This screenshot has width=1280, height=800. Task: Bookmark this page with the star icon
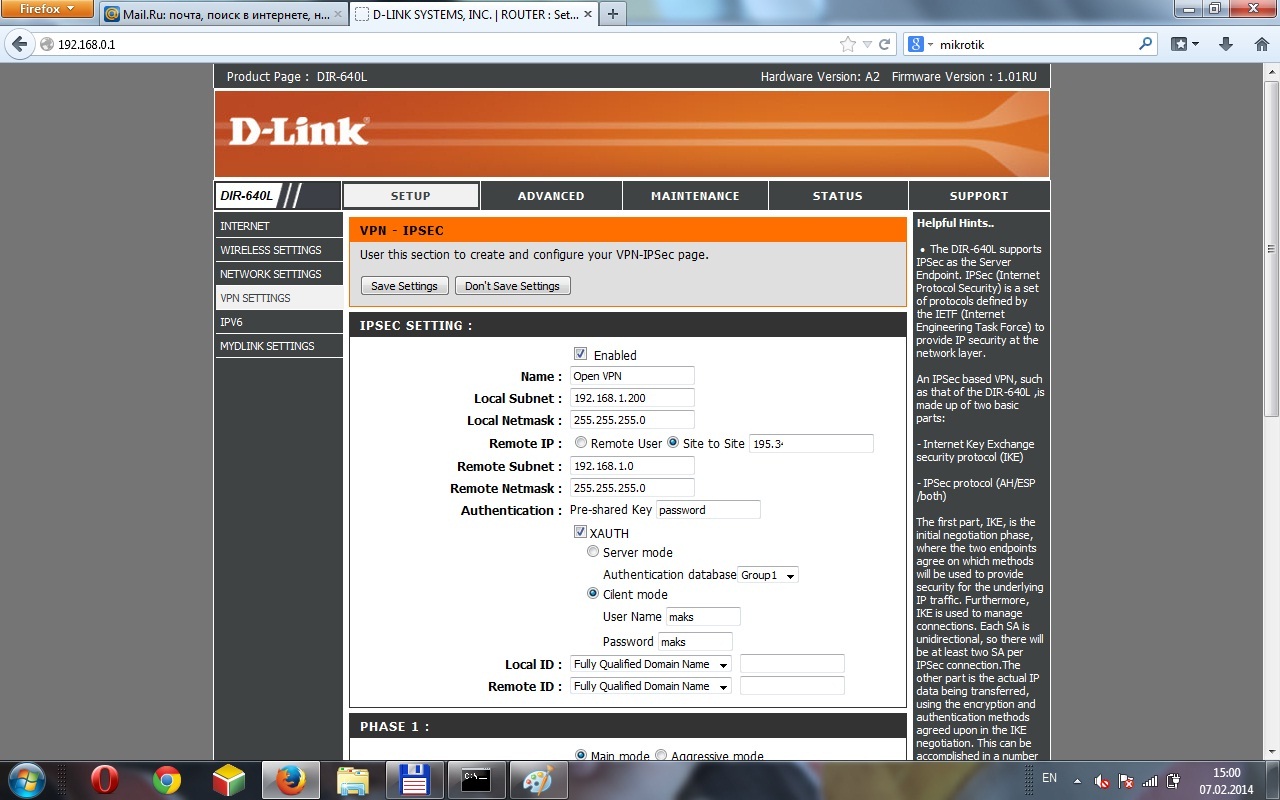(x=848, y=44)
